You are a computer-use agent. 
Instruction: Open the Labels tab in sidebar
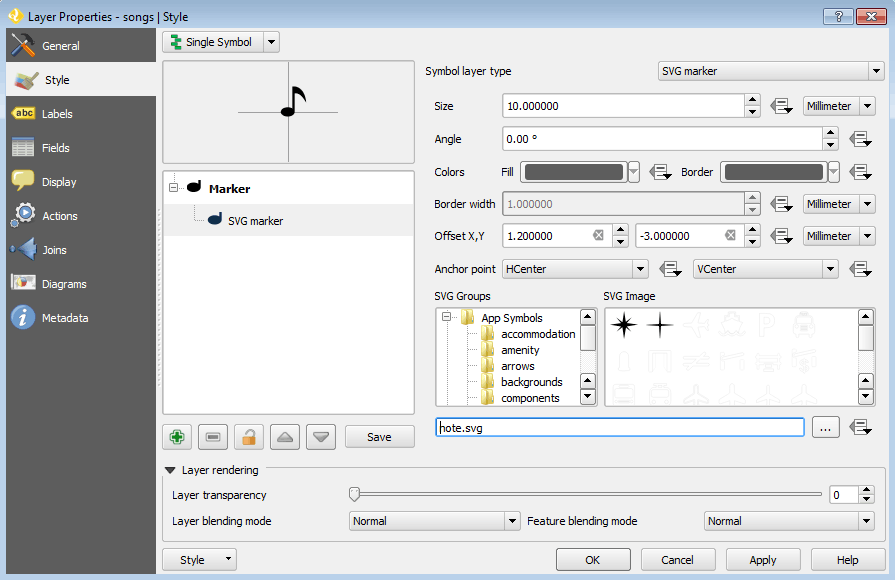[x=57, y=114]
